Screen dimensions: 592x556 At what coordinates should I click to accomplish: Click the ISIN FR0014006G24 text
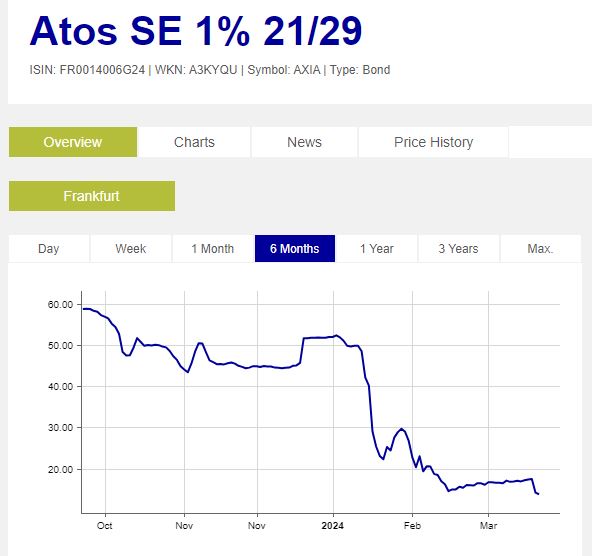tap(87, 70)
